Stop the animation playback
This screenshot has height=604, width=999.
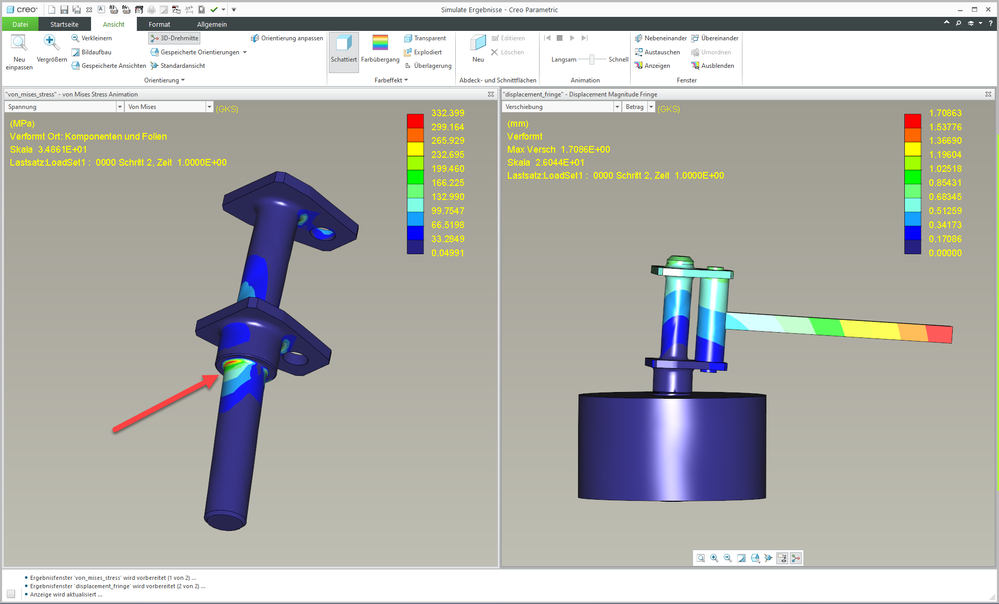559,38
